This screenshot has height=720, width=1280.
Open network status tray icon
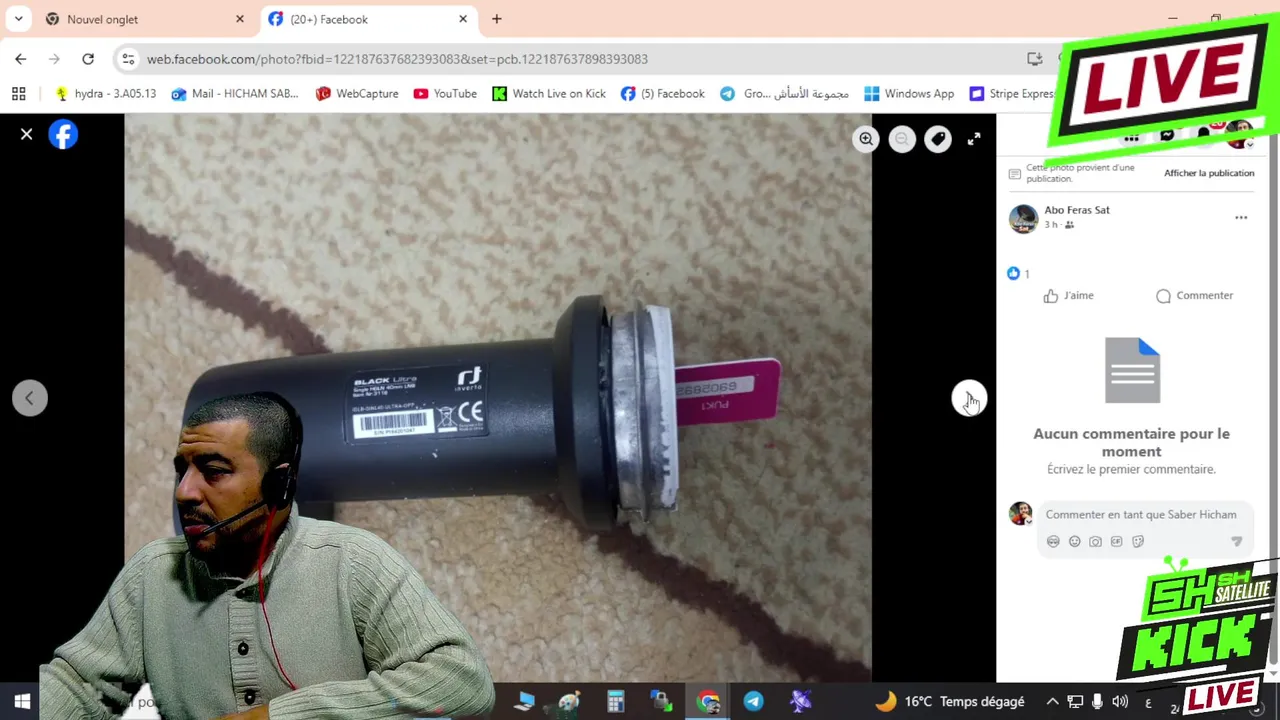point(1075,701)
